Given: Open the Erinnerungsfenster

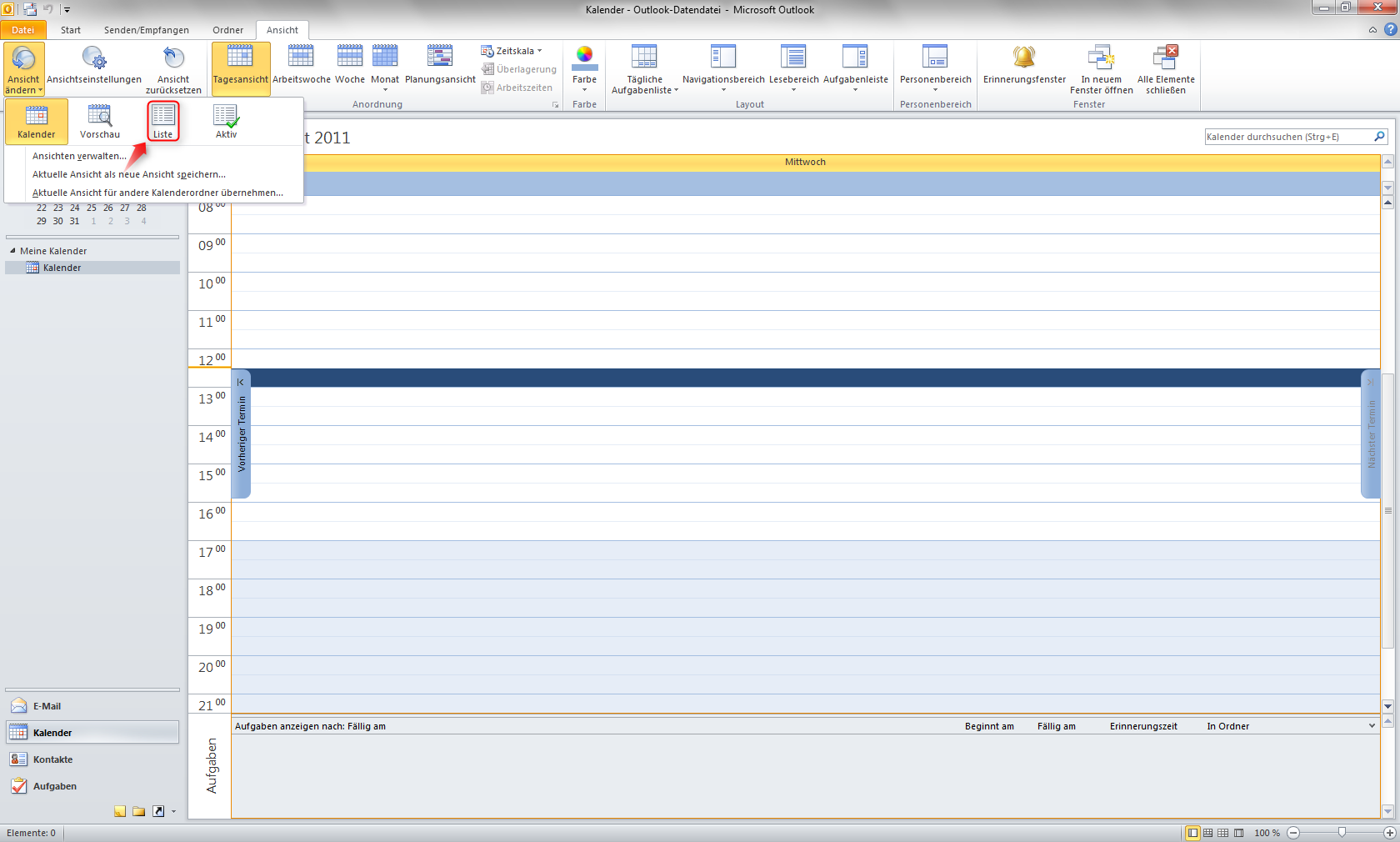Looking at the screenshot, I should [1023, 67].
